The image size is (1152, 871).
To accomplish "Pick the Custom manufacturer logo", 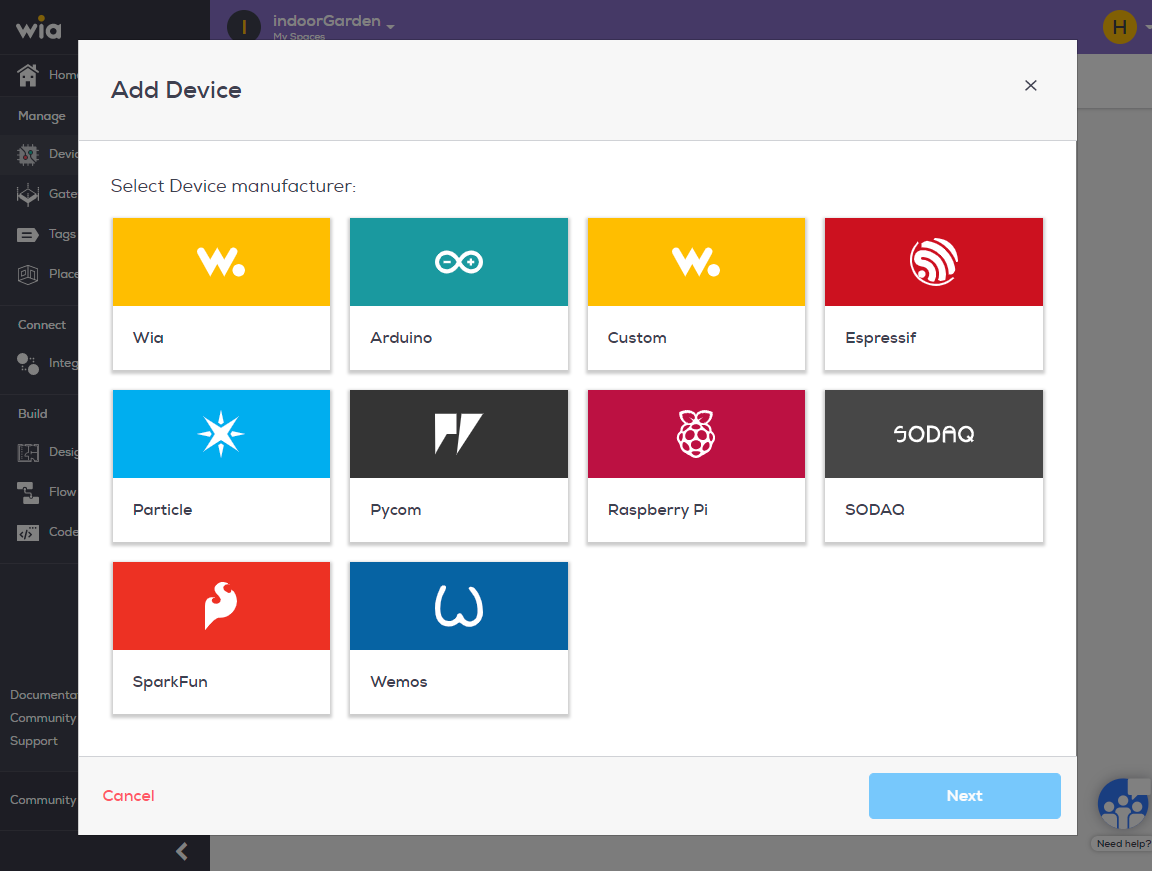I will pos(696,261).
